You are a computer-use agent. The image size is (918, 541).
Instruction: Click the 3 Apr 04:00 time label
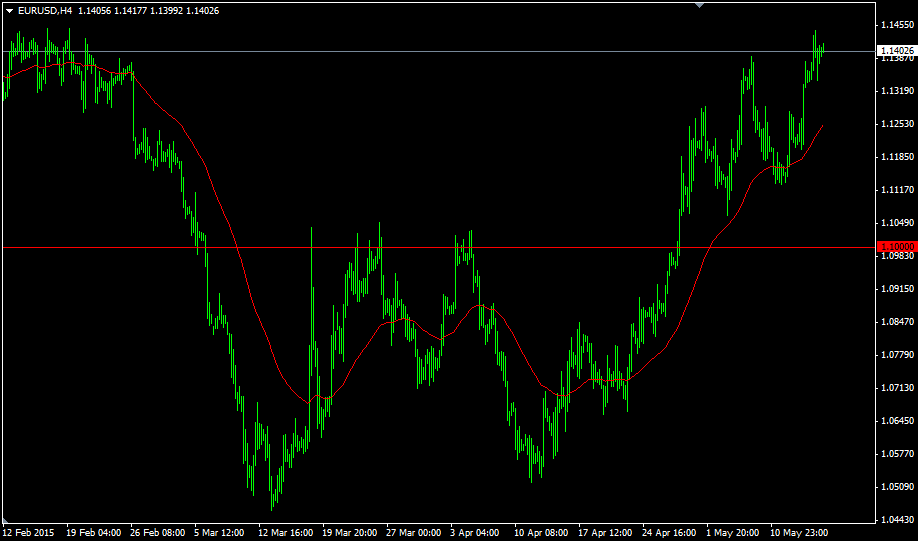coord(475,533)
